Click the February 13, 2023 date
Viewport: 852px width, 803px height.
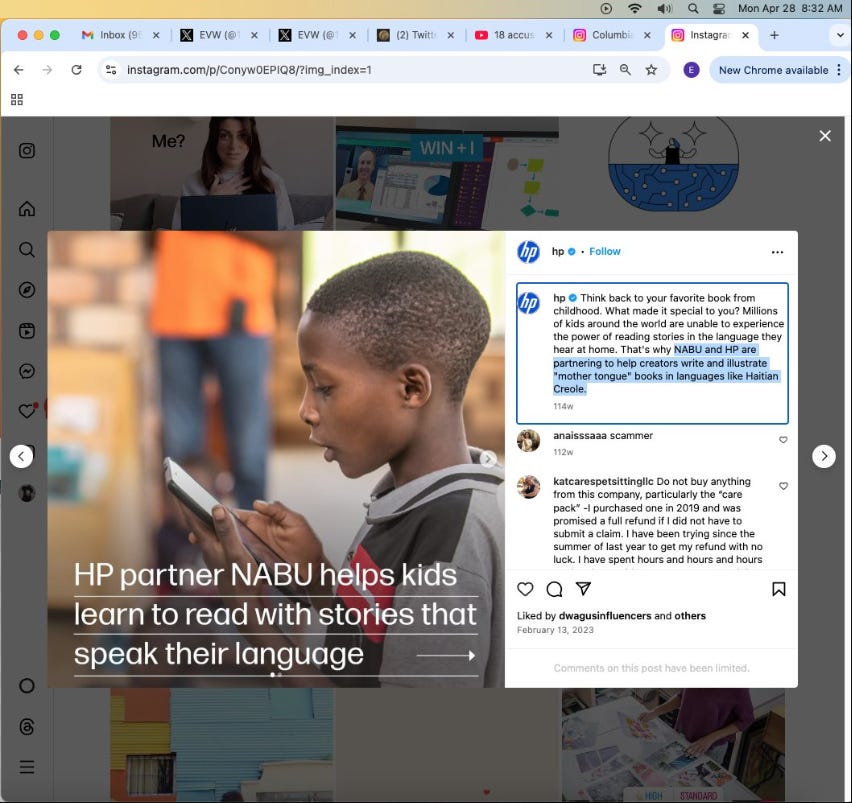click(555, 630)
